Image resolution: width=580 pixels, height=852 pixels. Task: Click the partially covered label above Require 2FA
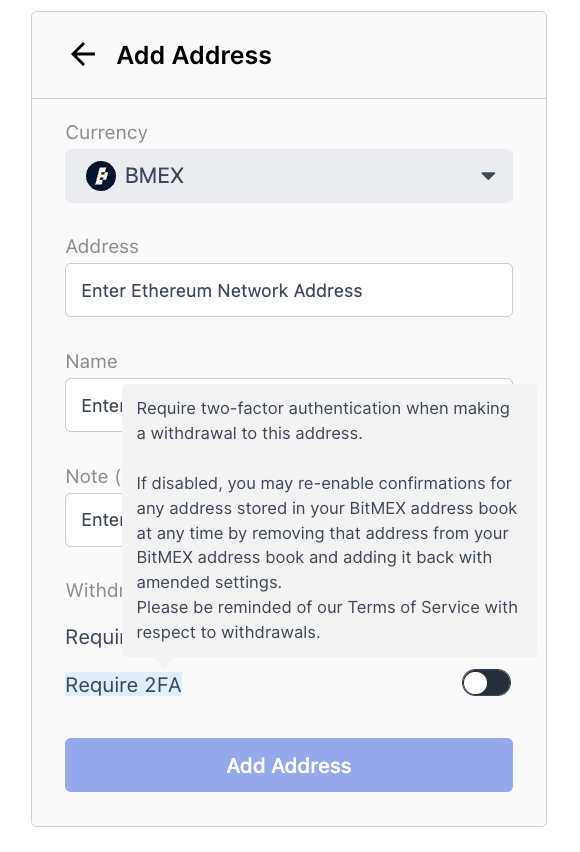tap(94, 637)
